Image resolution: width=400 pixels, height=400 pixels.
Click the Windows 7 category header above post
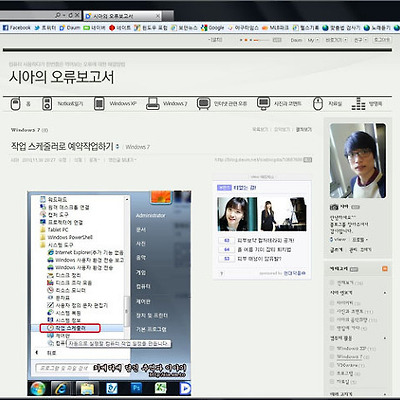click(x=25, y=130)
